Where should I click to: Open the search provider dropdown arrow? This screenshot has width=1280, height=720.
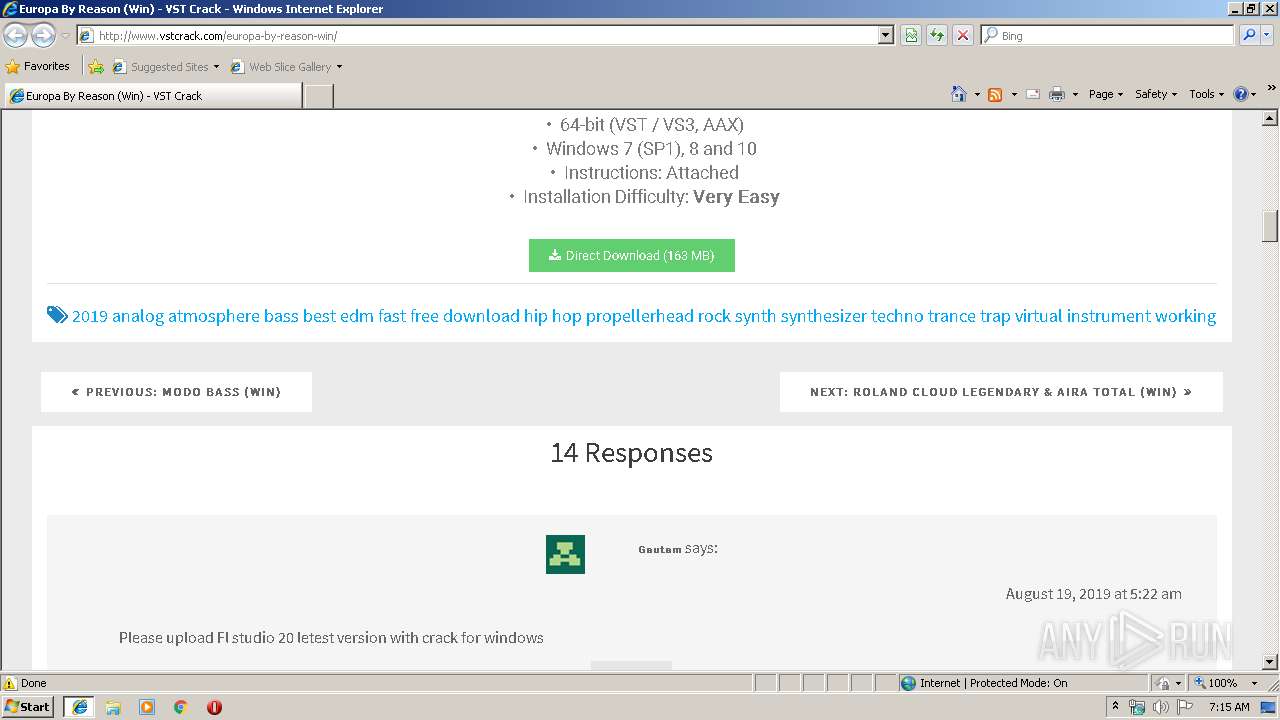[x=1268, y=35]
